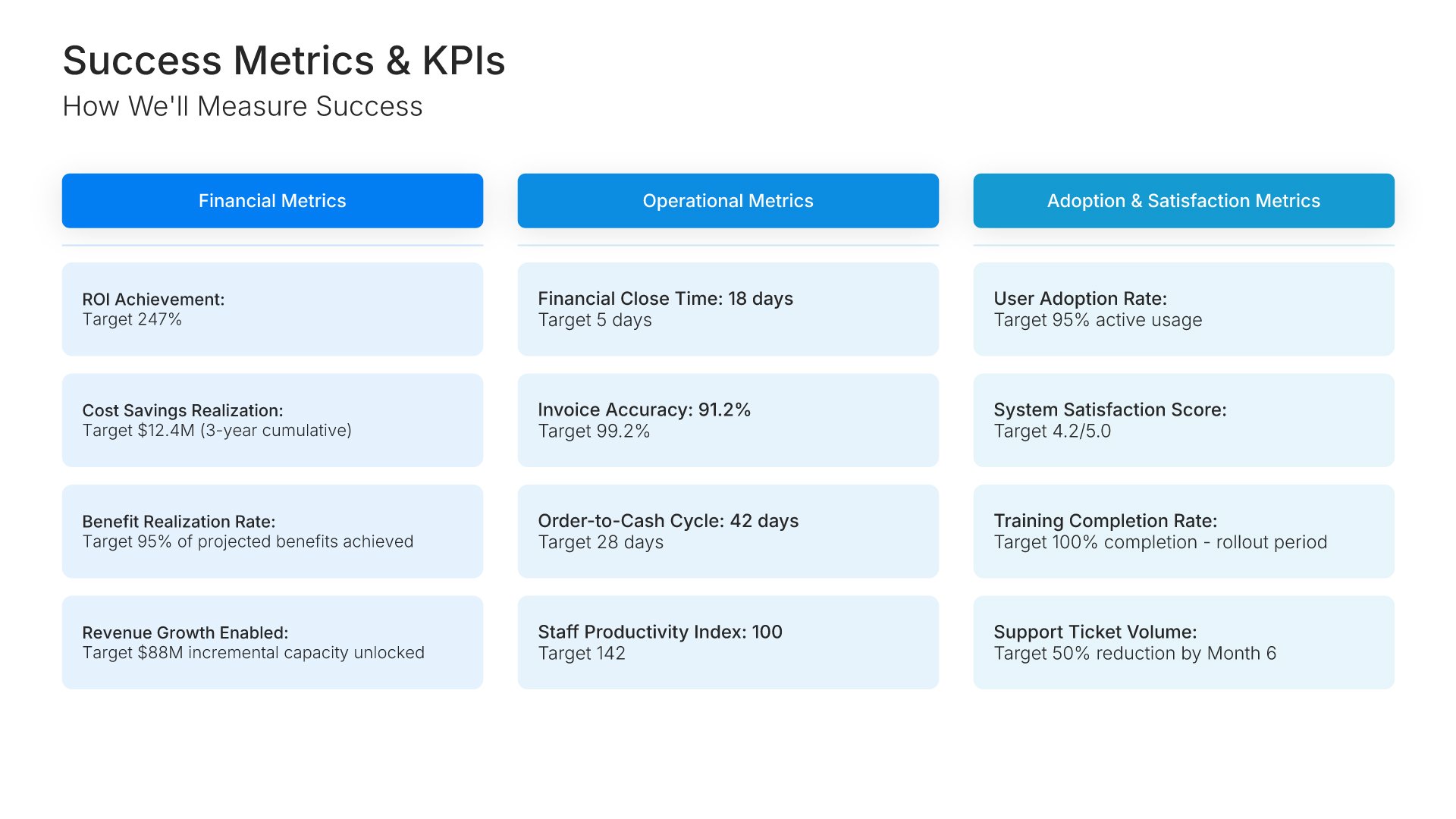Click the Operational Metrics header

pos(728,201)
